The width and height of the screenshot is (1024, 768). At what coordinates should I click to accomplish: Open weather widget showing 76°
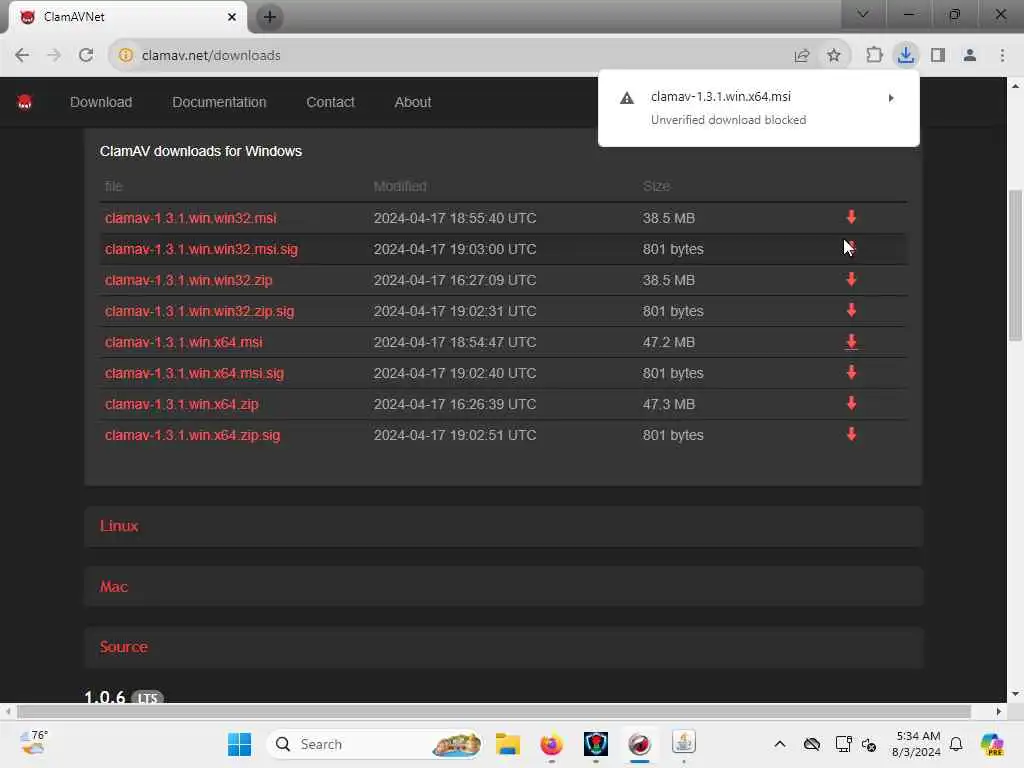pyautogui.click(x=33, y=743)
